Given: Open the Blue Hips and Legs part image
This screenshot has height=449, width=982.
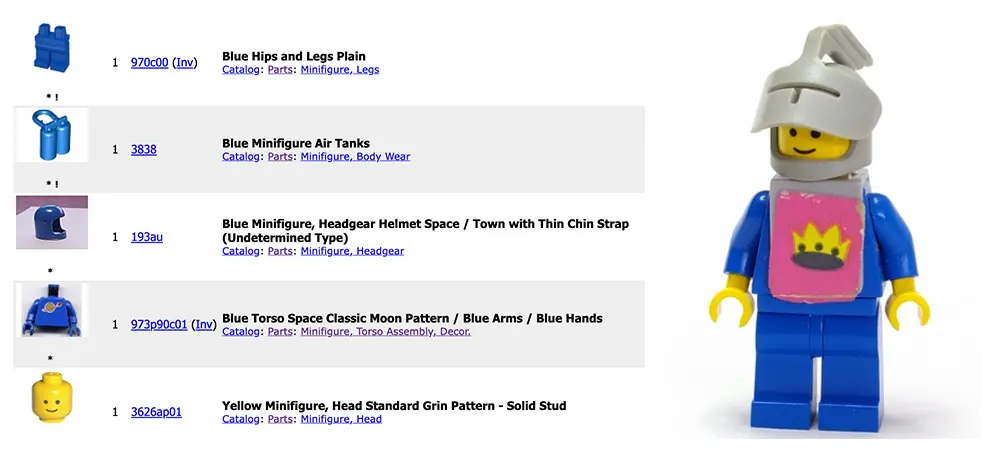Looking at the screenshot, I should [x=51, y=47].
